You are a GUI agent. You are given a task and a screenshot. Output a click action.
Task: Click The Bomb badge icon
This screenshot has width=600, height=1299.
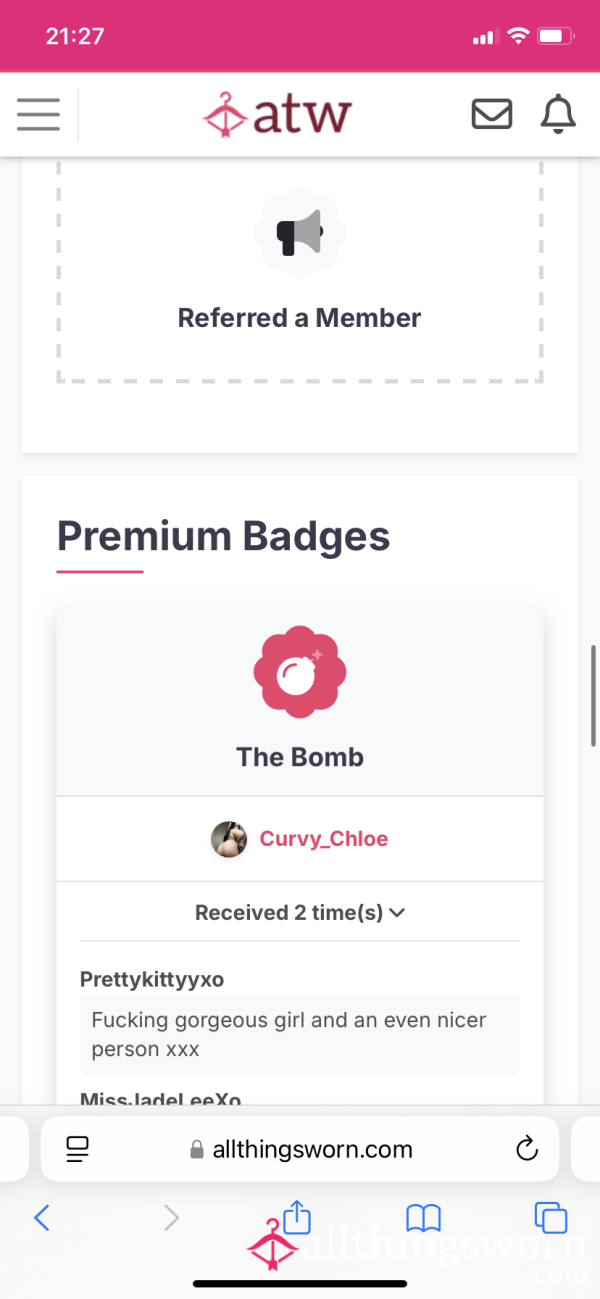click(300, 672)
